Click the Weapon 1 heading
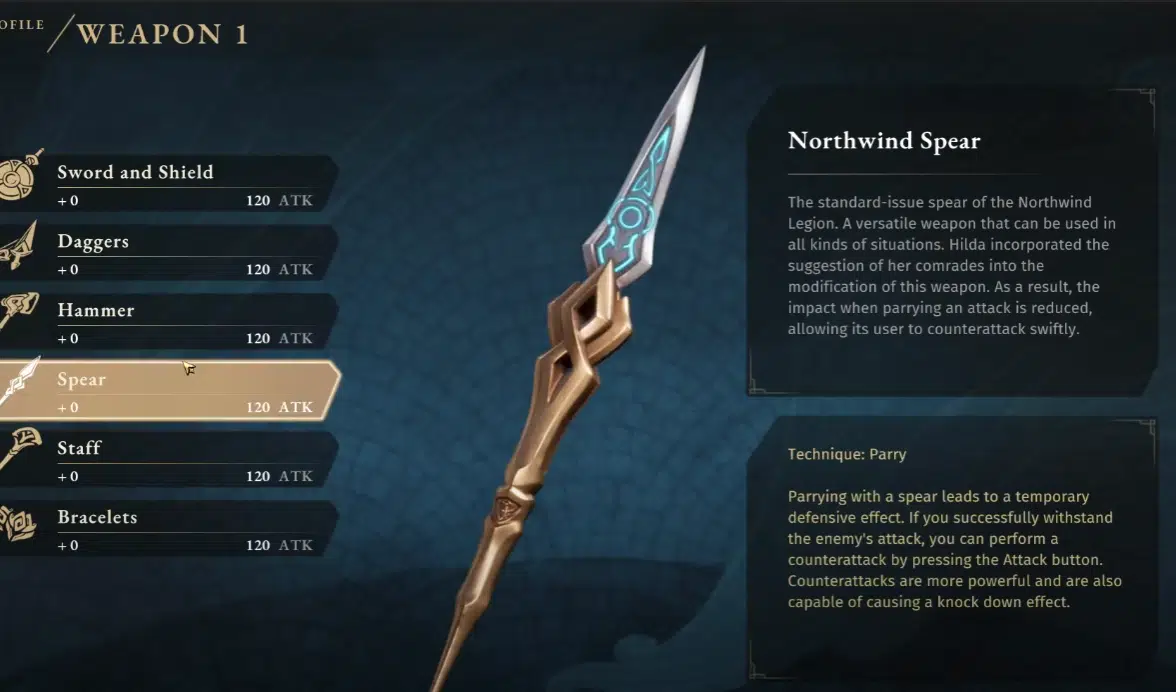This screenshot has width=1176, height=692. pos(163,34)
